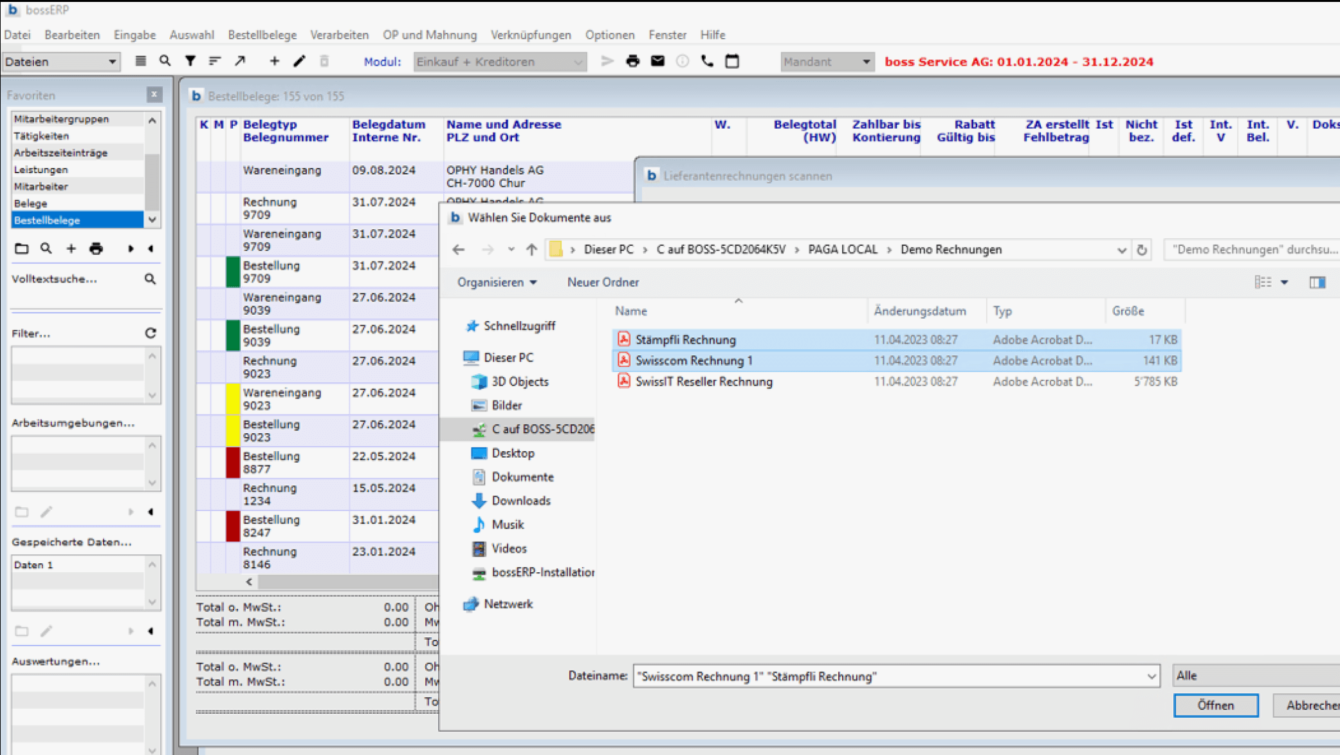
Task: Click the Öffnen button
Action: coord(1215,706)
